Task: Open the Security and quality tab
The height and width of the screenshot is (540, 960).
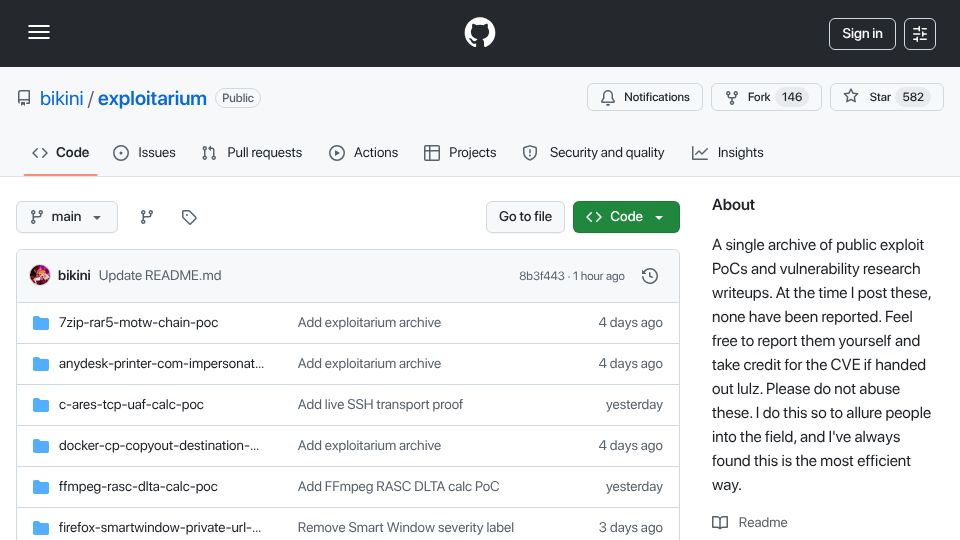Action: [x=593, y=152]
